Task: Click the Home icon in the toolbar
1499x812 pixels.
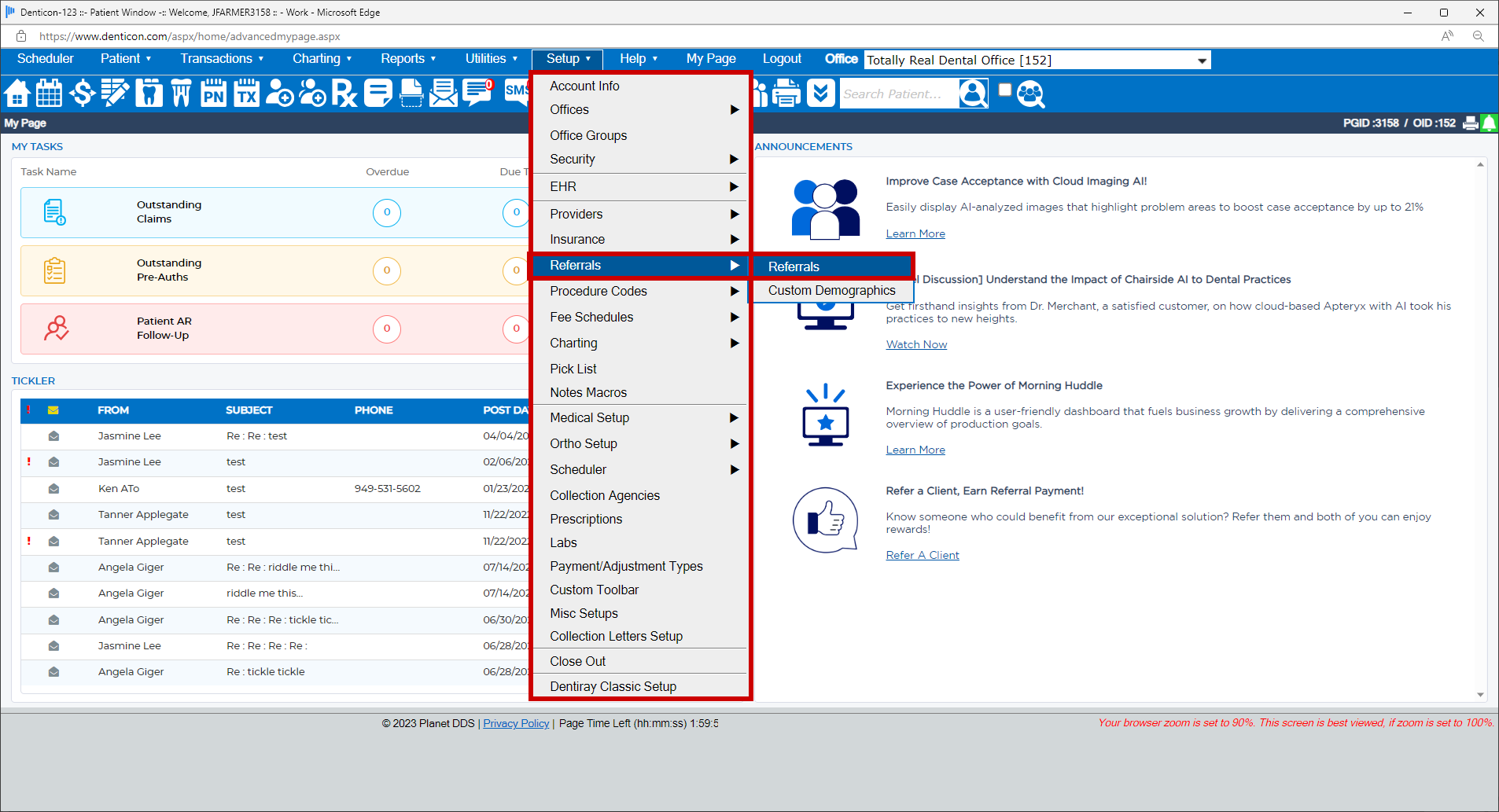Action: coord(17,94)
